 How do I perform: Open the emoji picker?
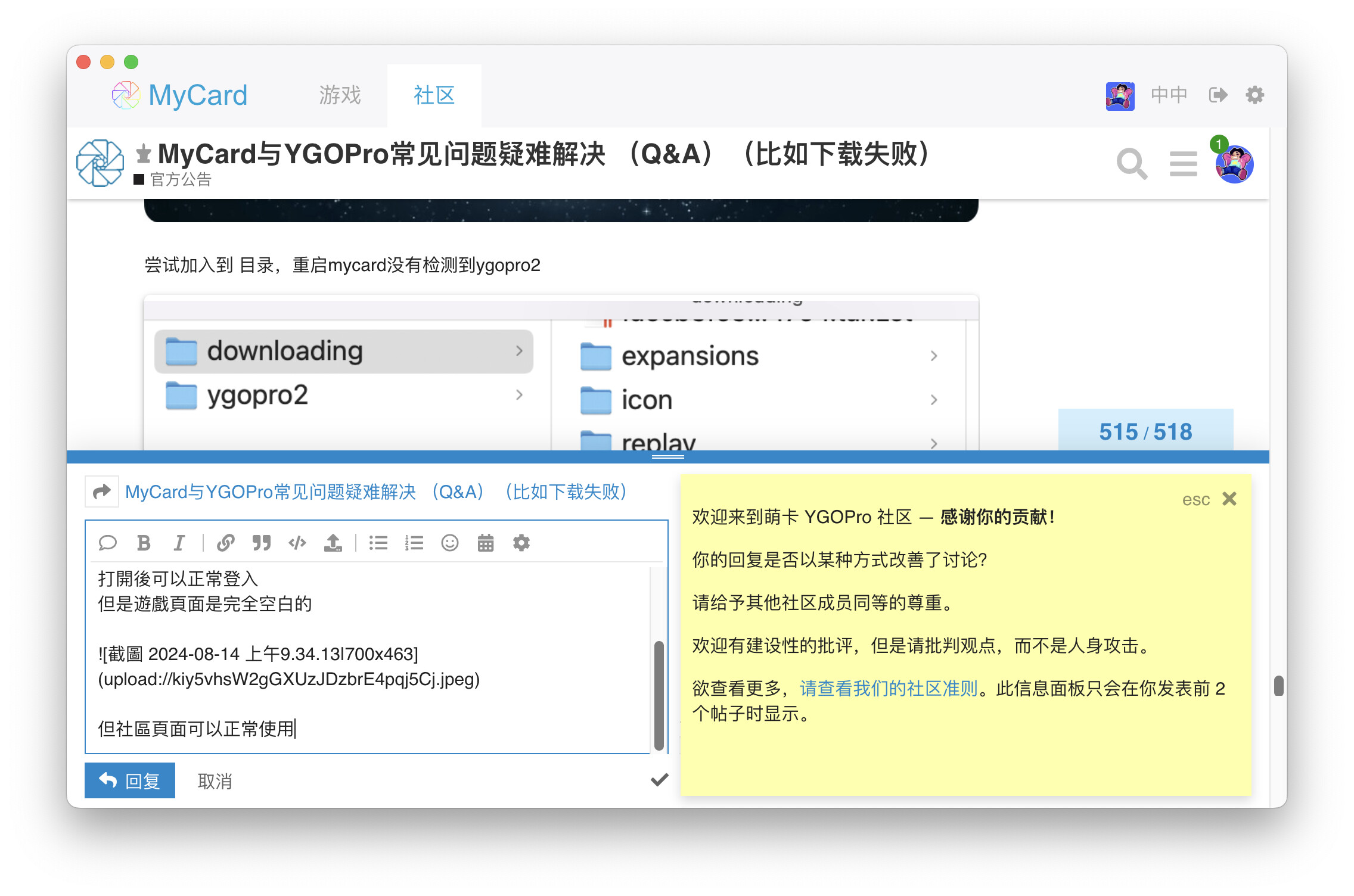click(x=450, y=543)
